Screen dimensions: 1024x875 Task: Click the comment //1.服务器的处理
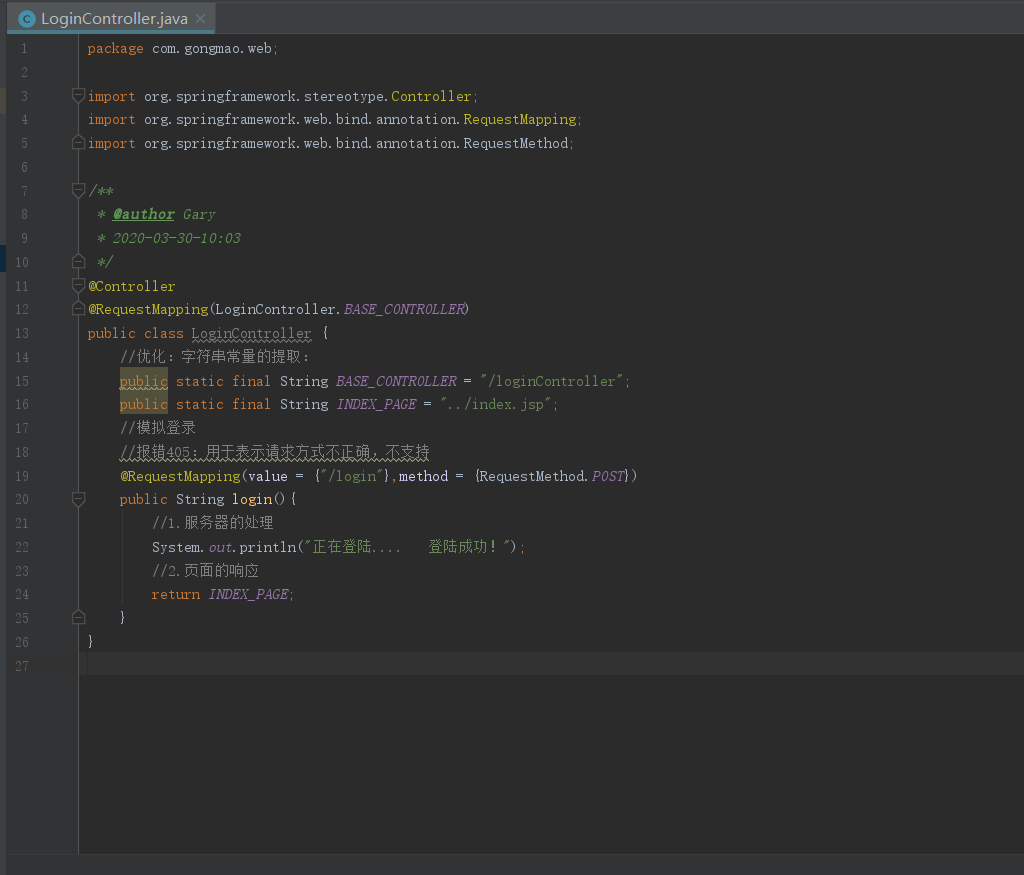213,523
